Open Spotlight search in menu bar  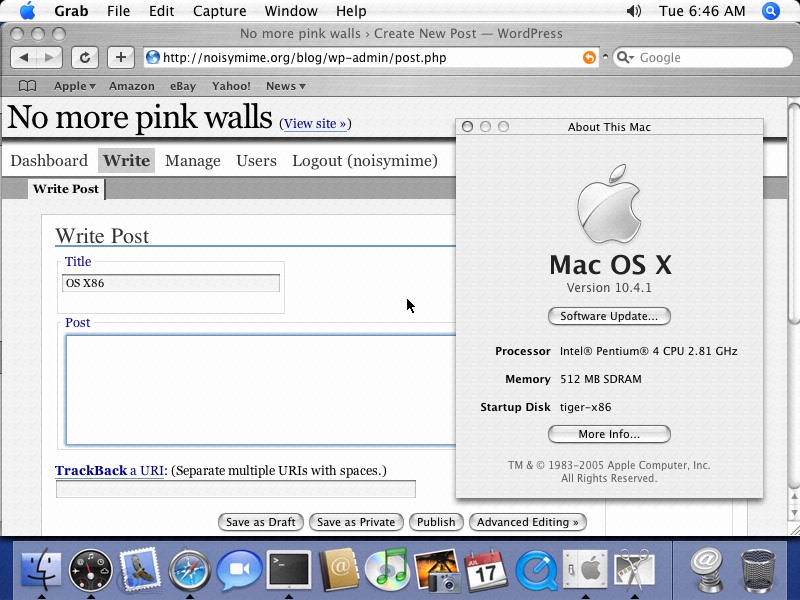click(x=770, y=11)
